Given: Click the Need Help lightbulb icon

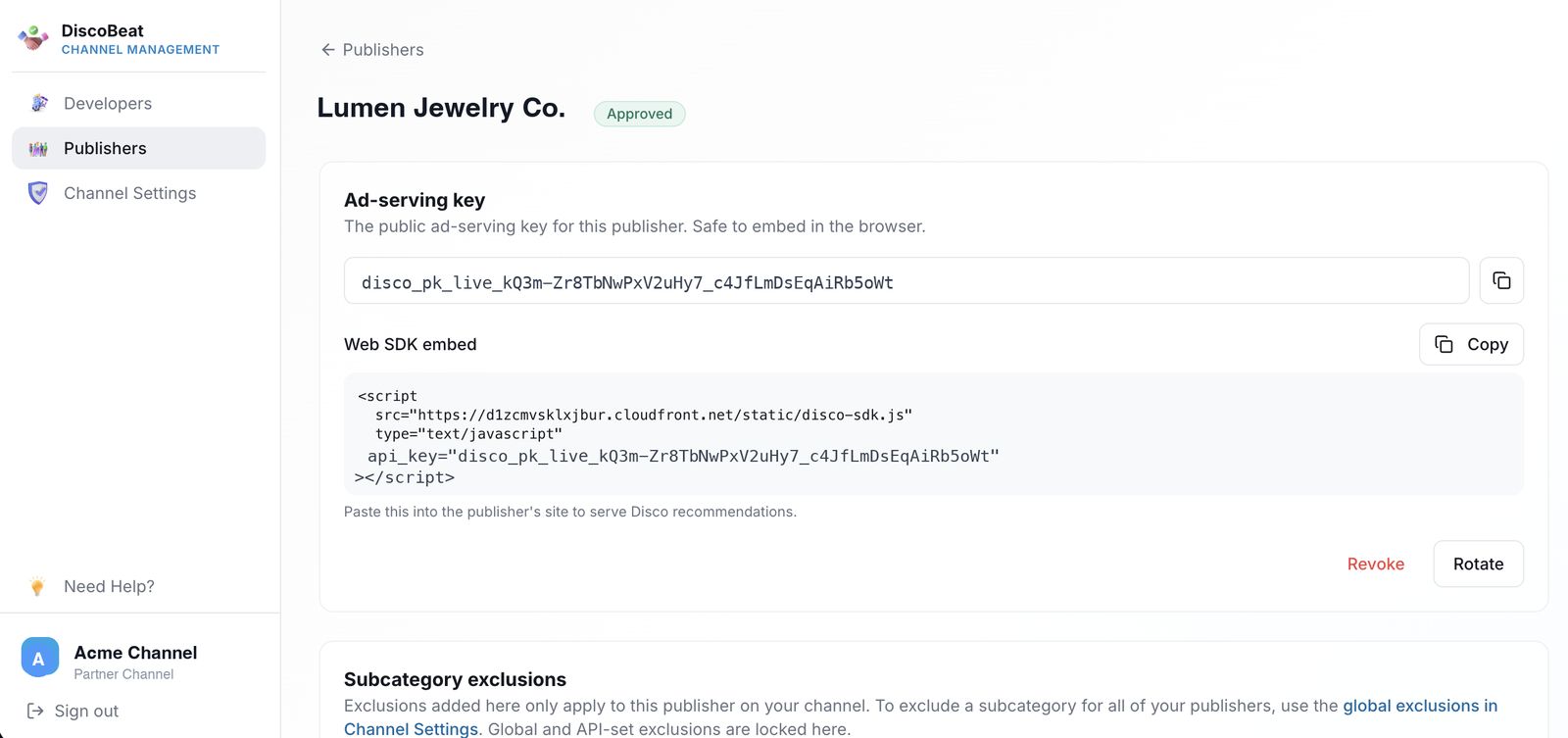Looking at the screenshot, I should click(x=37, y=586).
